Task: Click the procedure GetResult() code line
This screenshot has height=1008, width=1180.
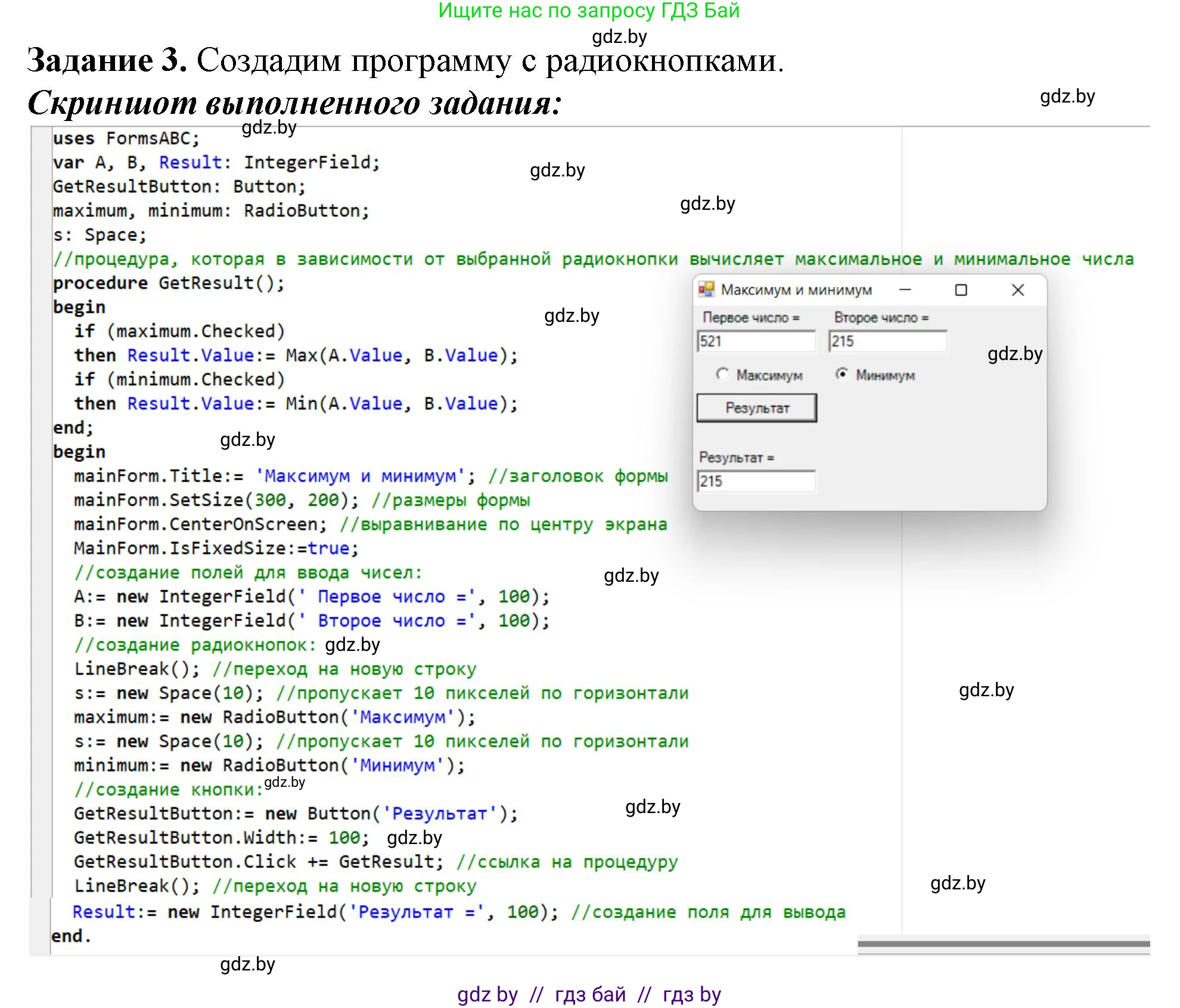Action: click(169, 283)
